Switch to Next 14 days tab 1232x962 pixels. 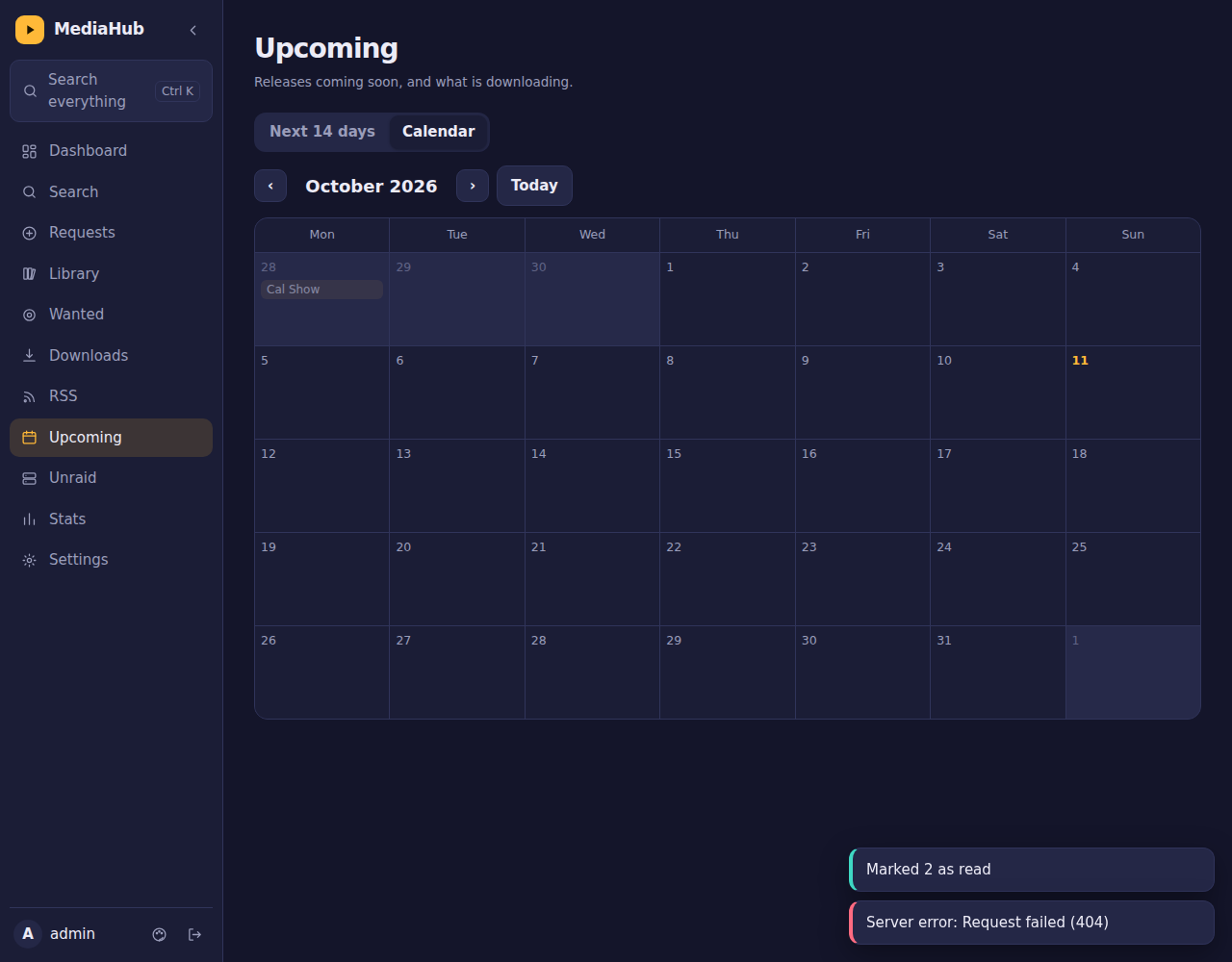(x=322, y=132)
